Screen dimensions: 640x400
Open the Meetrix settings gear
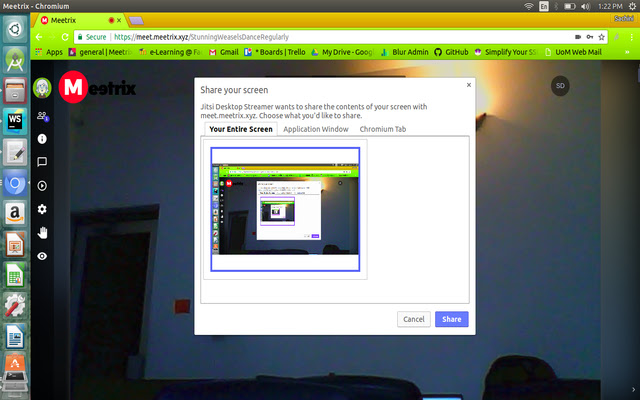tap(42, 209)
